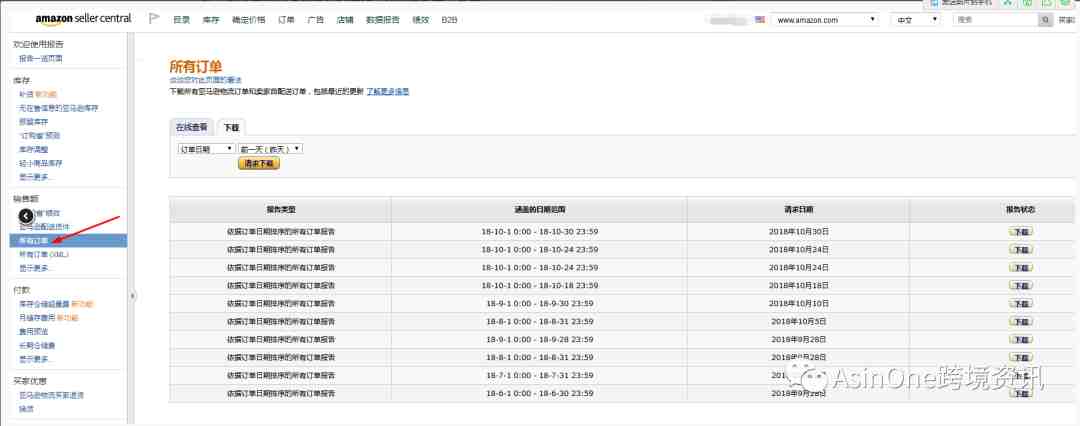This screenshot has height=426, width=1080.
Task: Click the 请求日期 column header
Action: point(798,209)
